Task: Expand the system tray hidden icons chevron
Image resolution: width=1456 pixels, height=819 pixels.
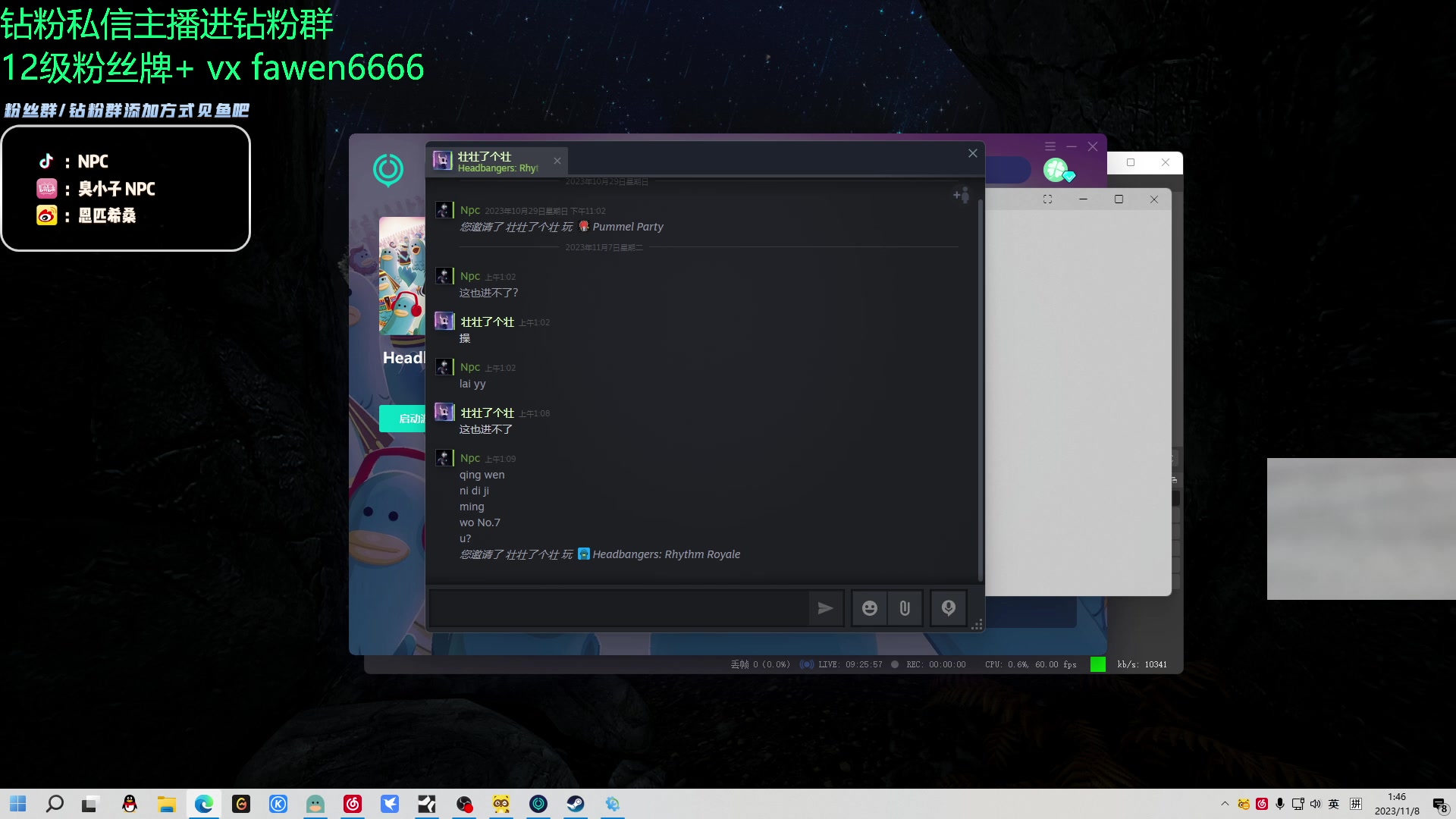Action: [x=1225, y=804]
